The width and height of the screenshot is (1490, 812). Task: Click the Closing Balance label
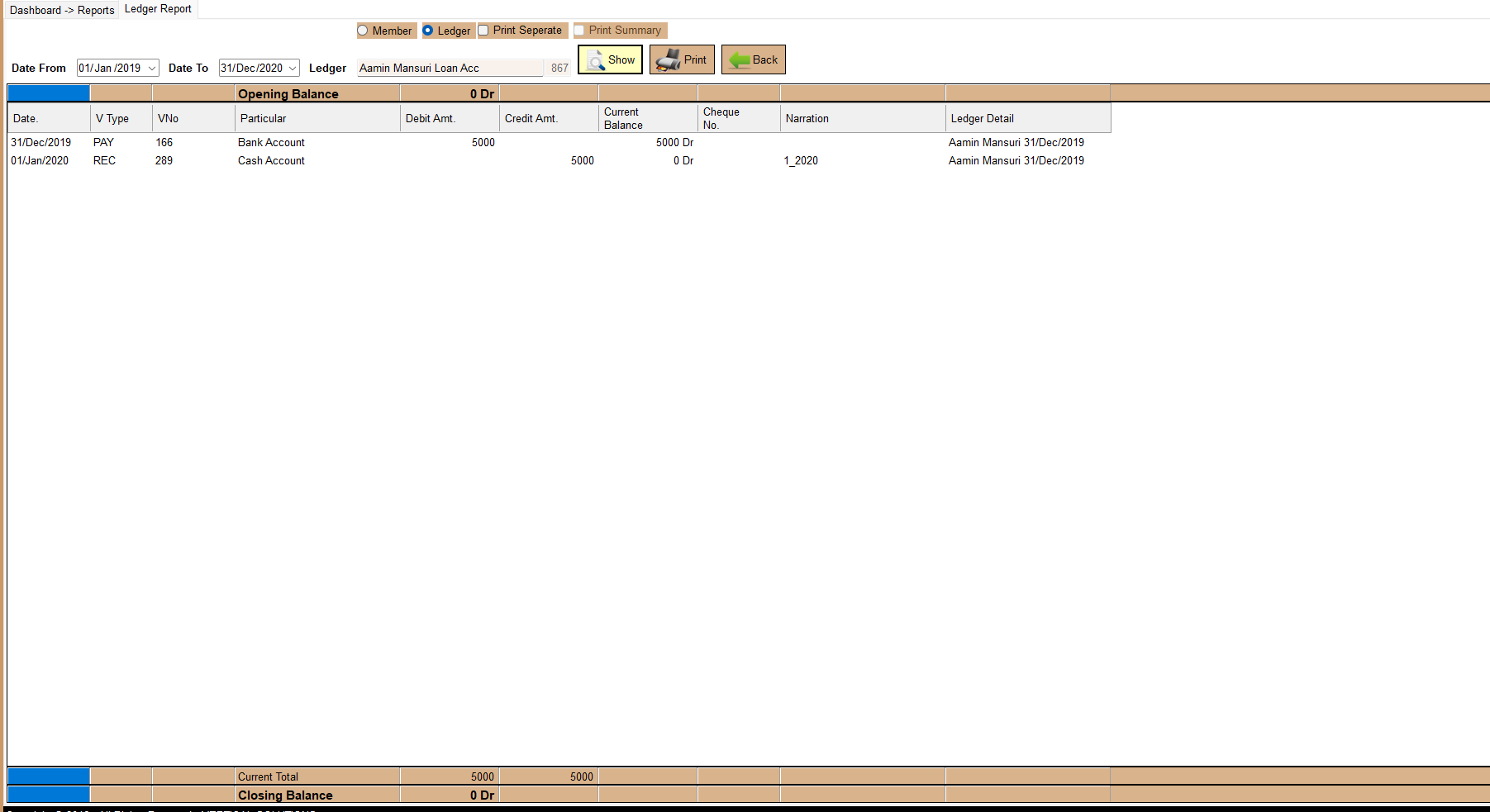tap(285, 795)
